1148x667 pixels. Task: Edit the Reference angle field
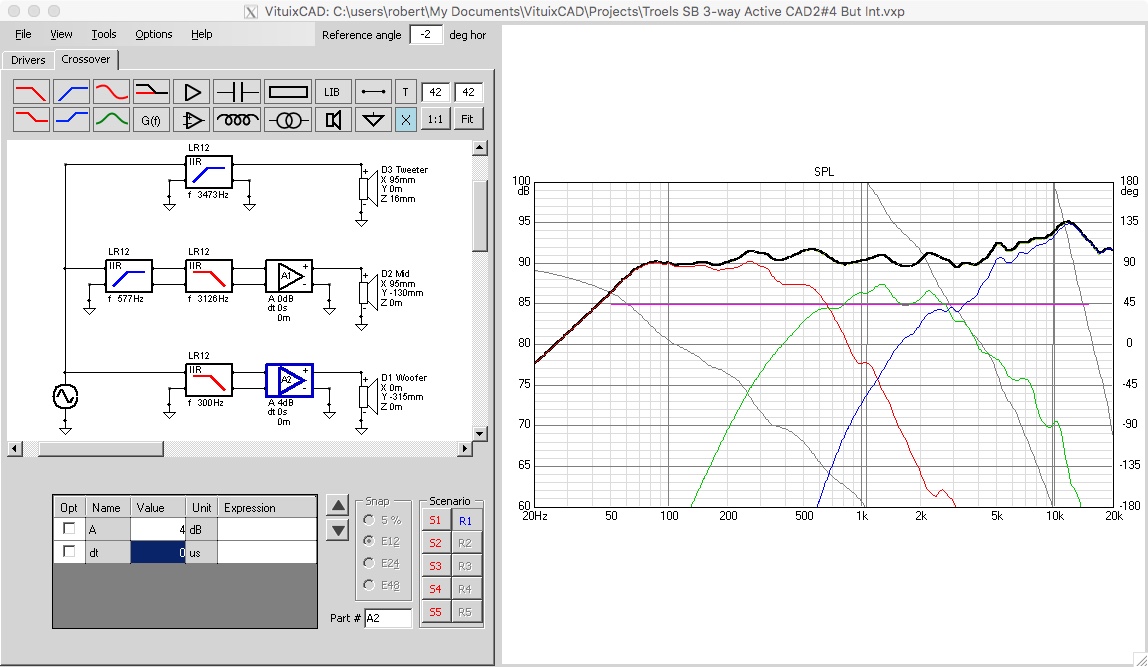tap(426, 34)
